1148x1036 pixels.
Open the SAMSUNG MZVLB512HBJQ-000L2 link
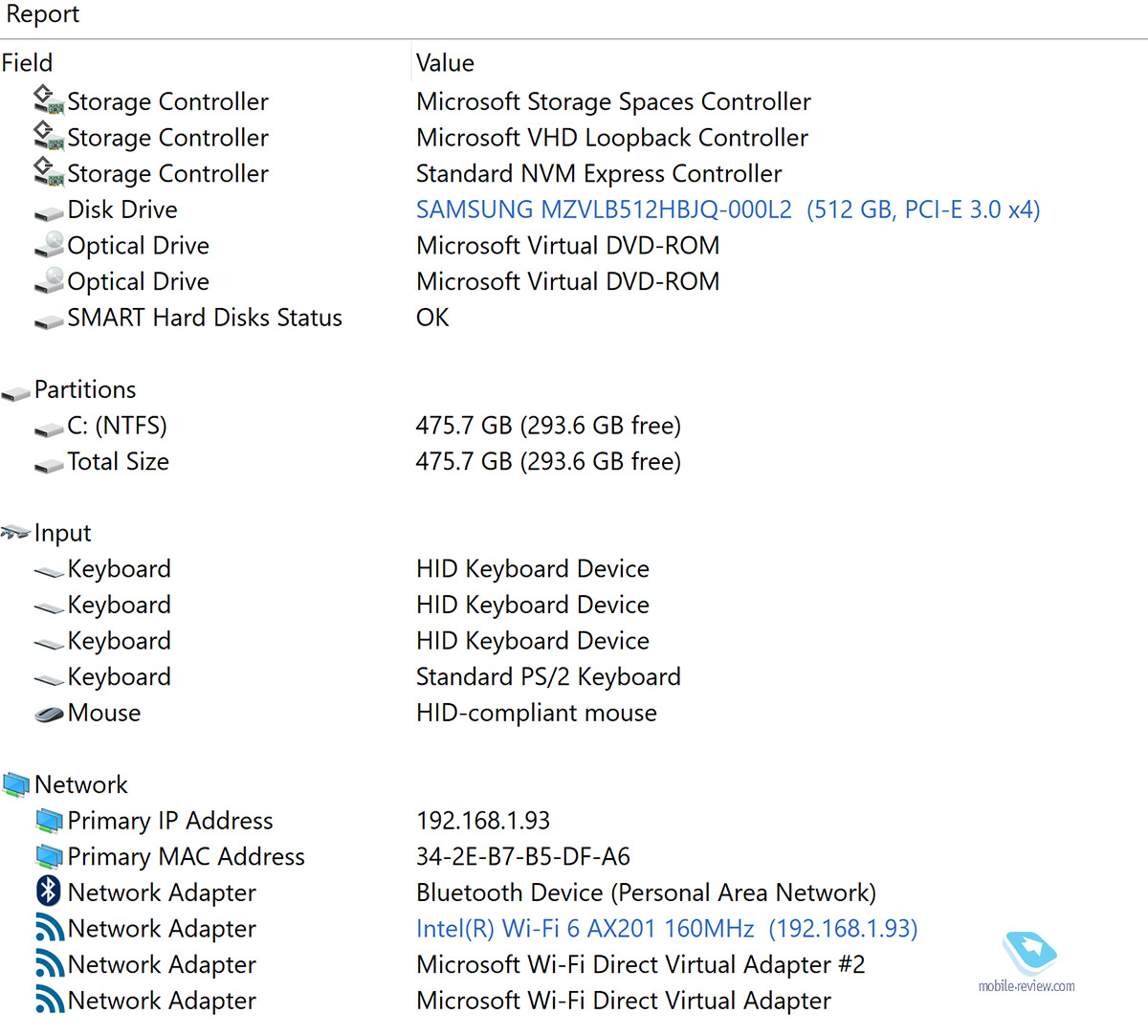point(728,209)
